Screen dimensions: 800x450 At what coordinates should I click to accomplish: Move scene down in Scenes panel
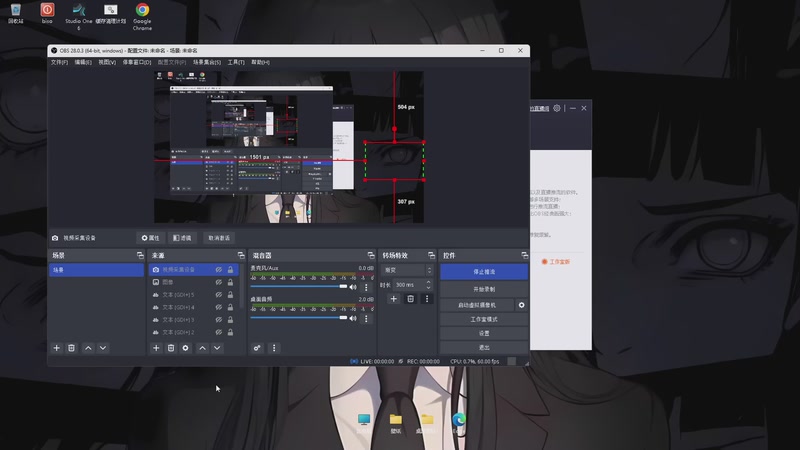tap(103, 348)
